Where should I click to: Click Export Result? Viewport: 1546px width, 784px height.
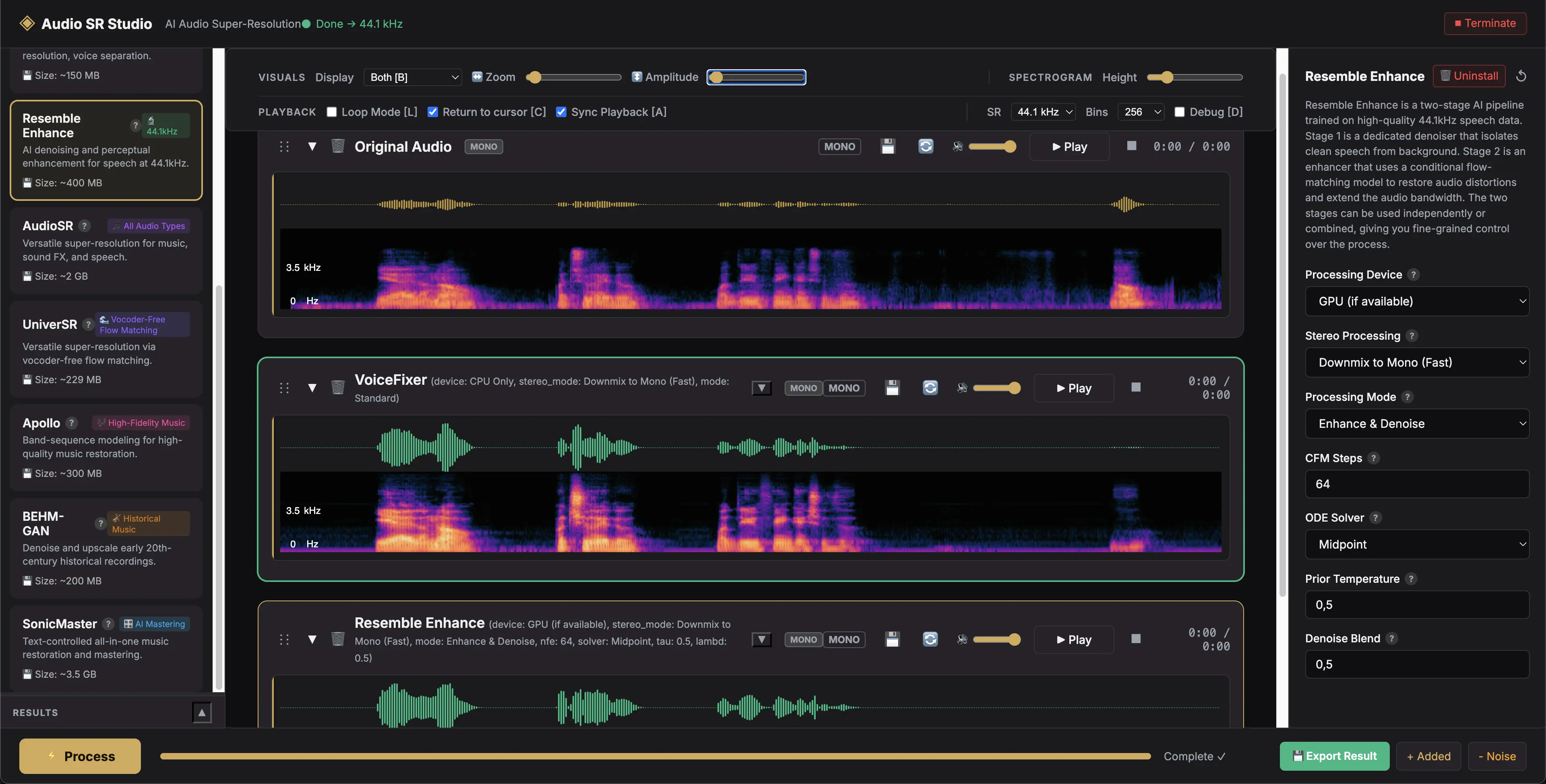coord(1334,756)
